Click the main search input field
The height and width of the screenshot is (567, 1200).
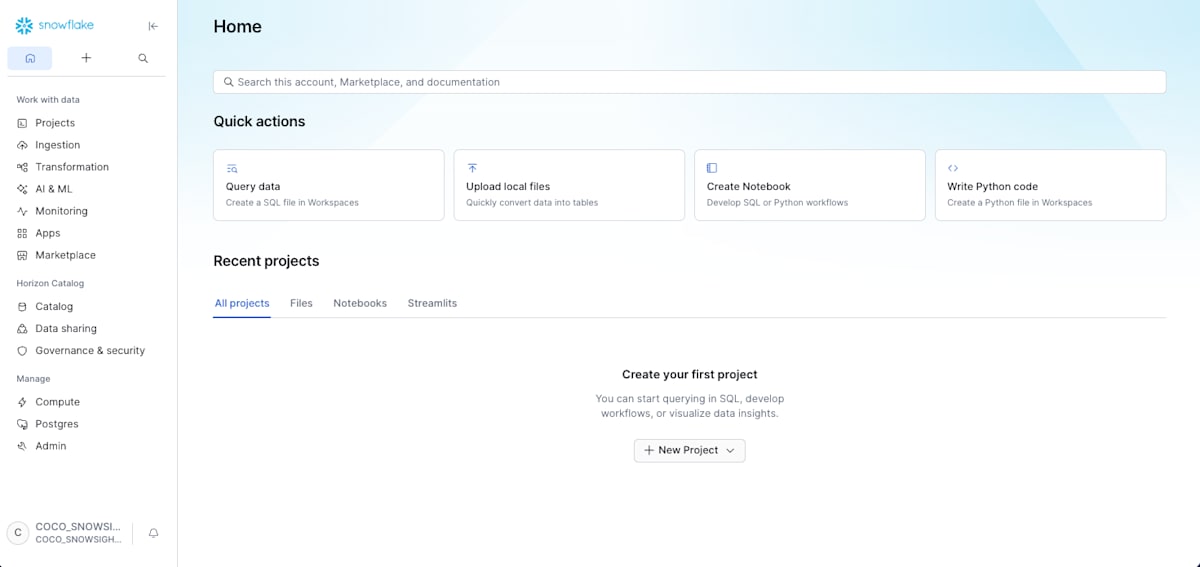689,82
